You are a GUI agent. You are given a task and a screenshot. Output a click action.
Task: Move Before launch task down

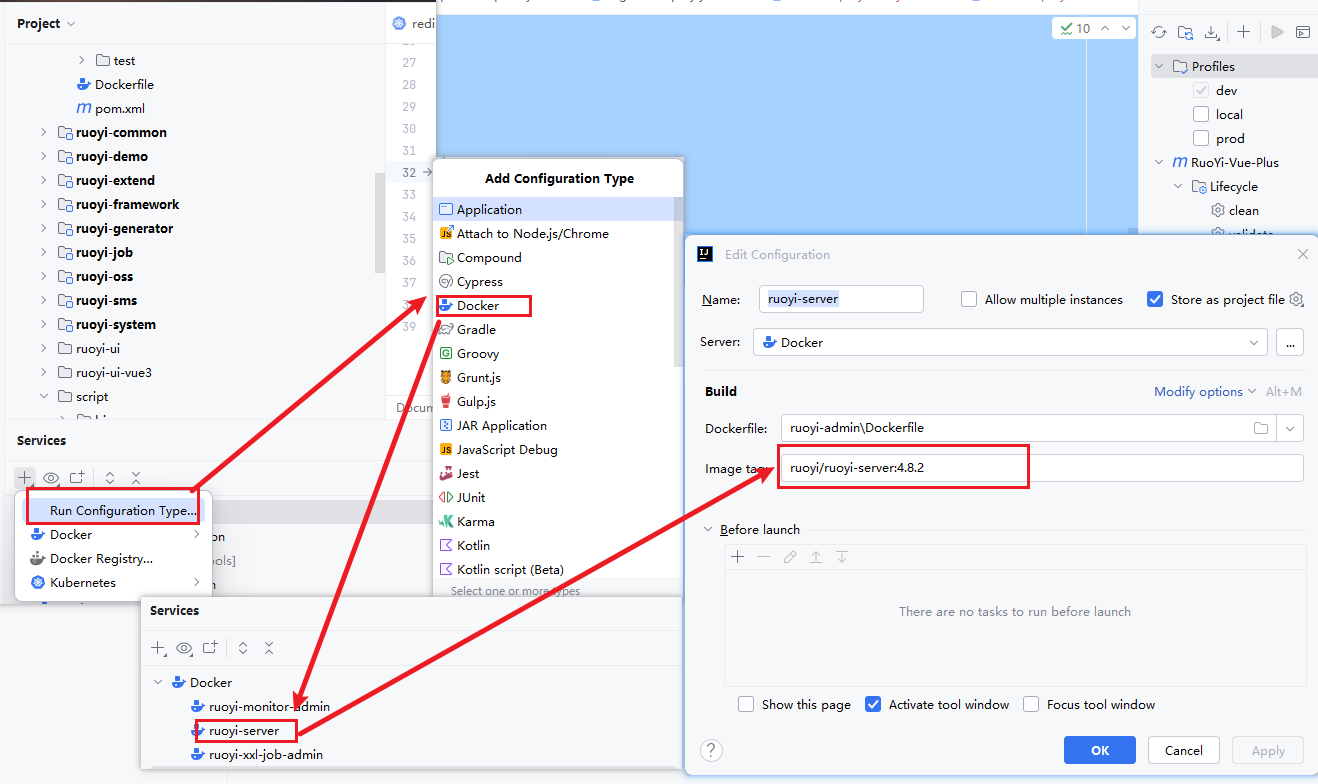coord(842,557)
